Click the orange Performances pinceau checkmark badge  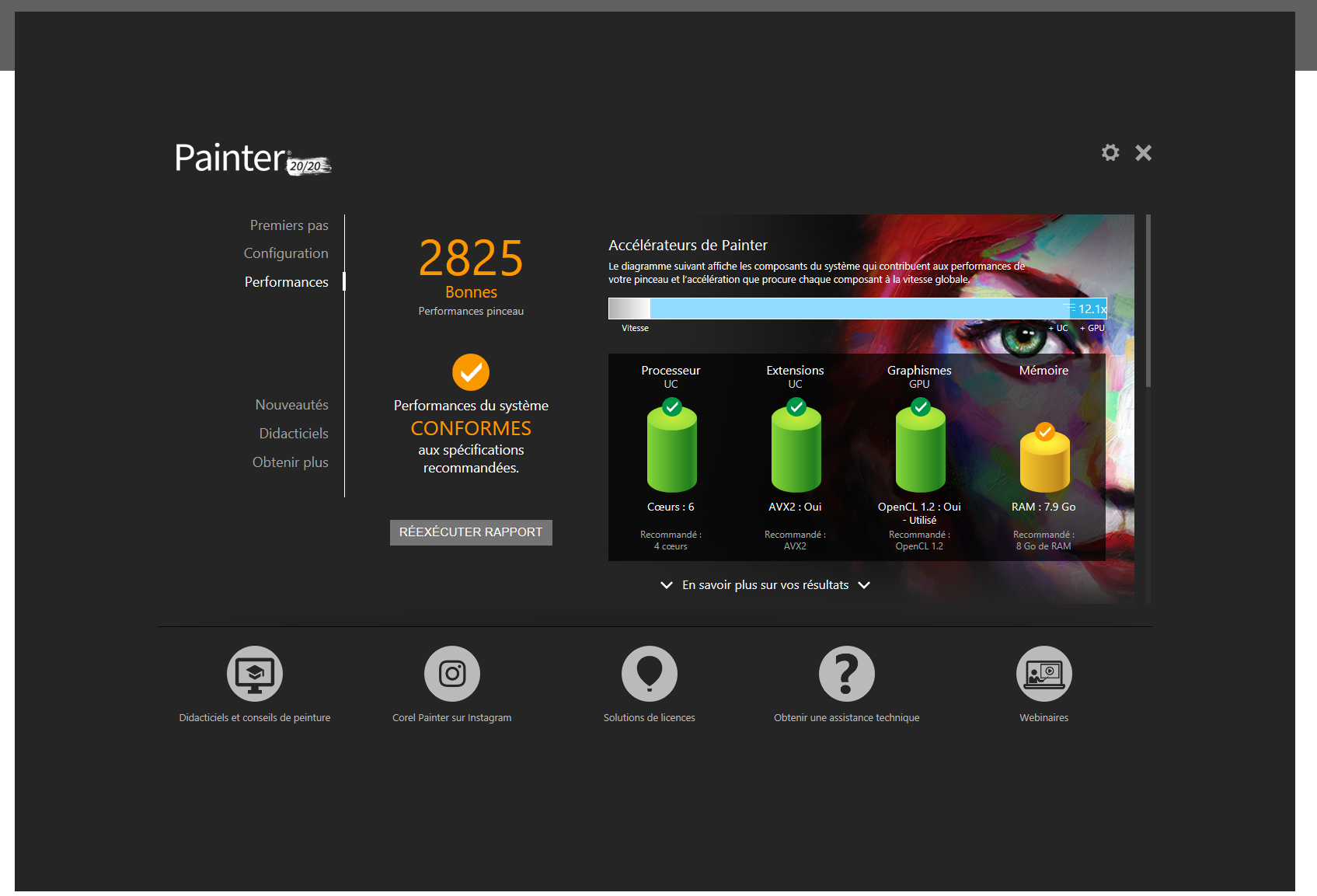[x=470, y=372]
